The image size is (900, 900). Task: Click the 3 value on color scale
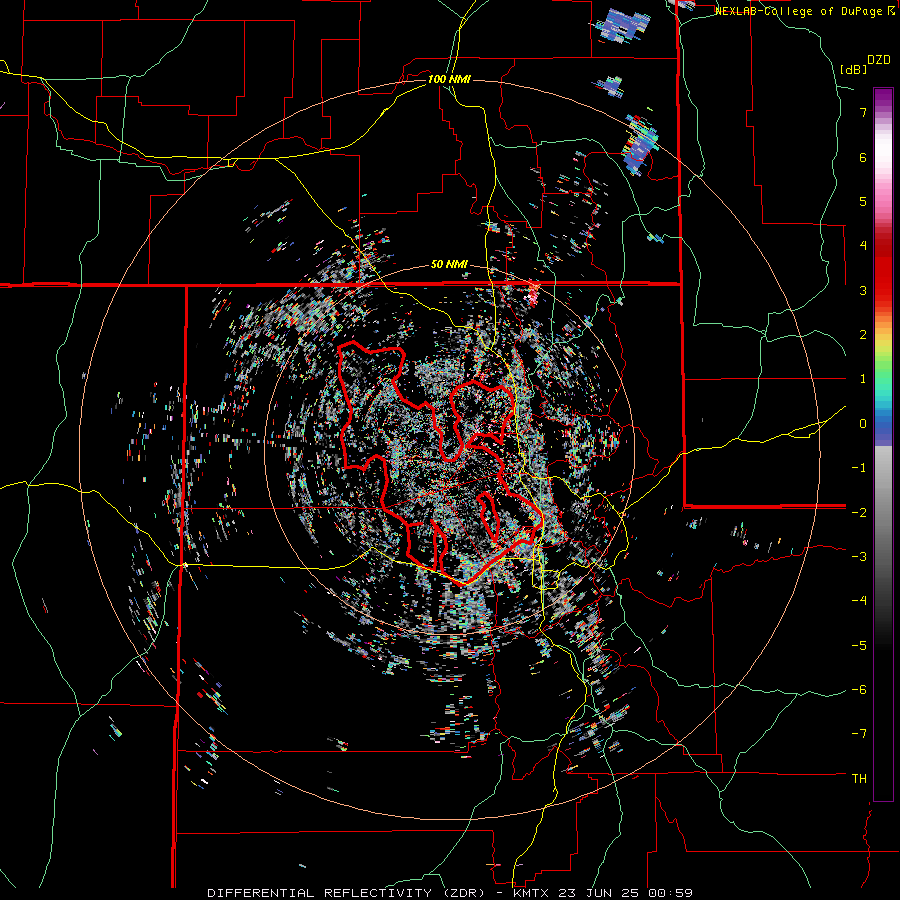coord(863,290)
